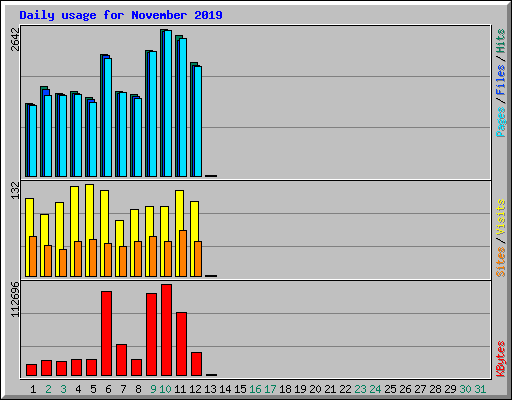The width and height of the screenshot is (512, 400).
Task: Click the yellow 'Visits' legend word
Action: [500, 217]
